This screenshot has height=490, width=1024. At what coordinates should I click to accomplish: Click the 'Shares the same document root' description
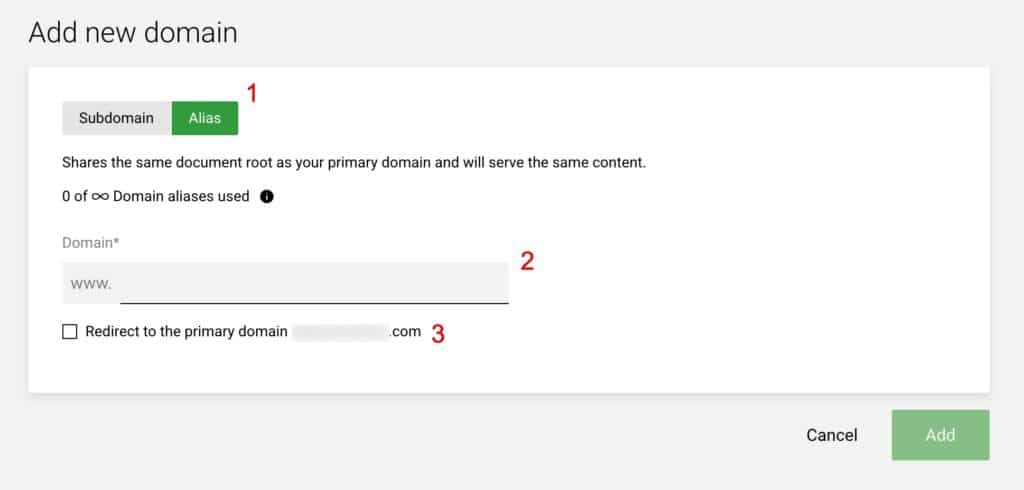pos(354,163)
